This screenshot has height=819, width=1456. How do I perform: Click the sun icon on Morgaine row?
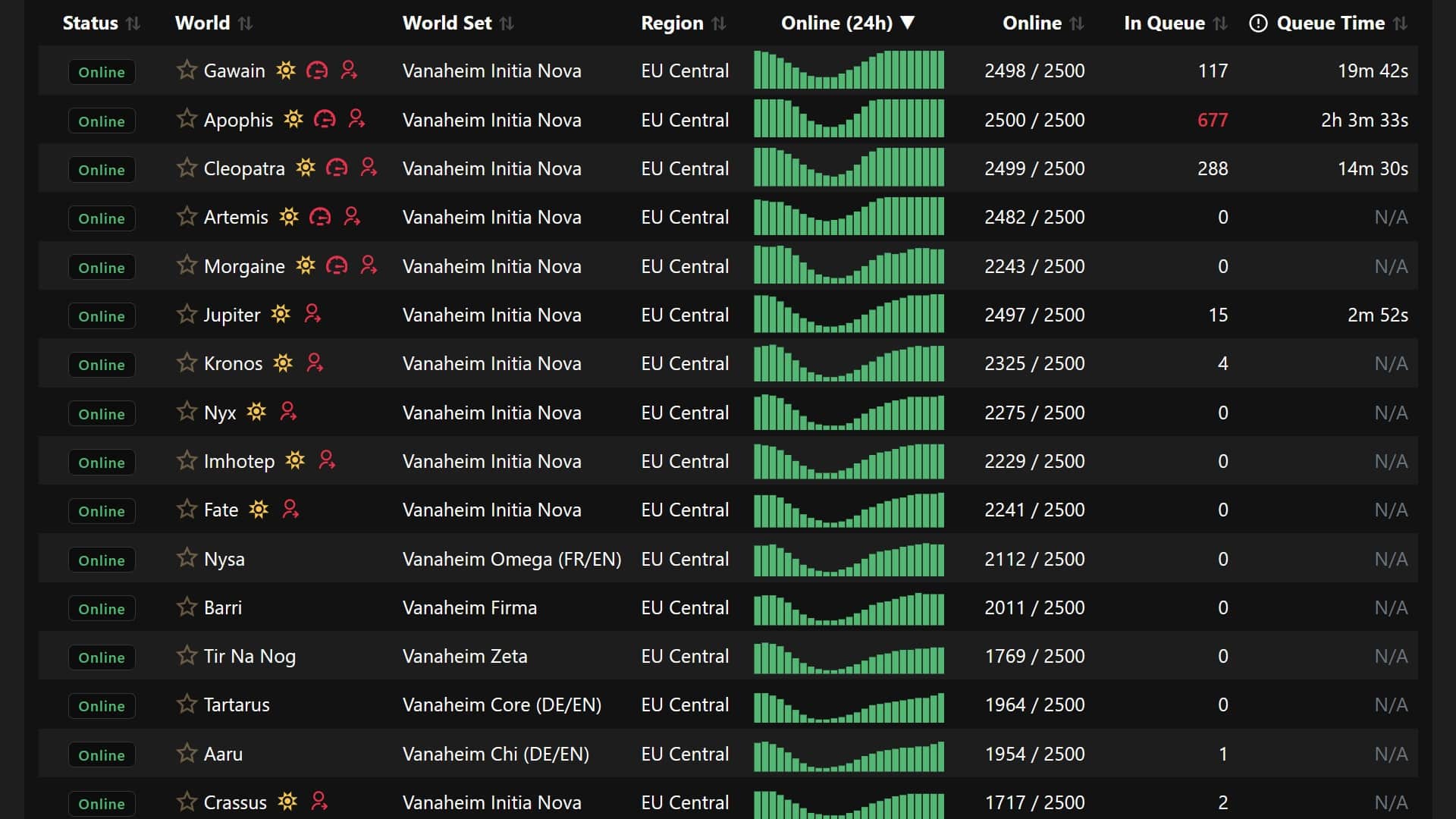click(x=306, y=266)
